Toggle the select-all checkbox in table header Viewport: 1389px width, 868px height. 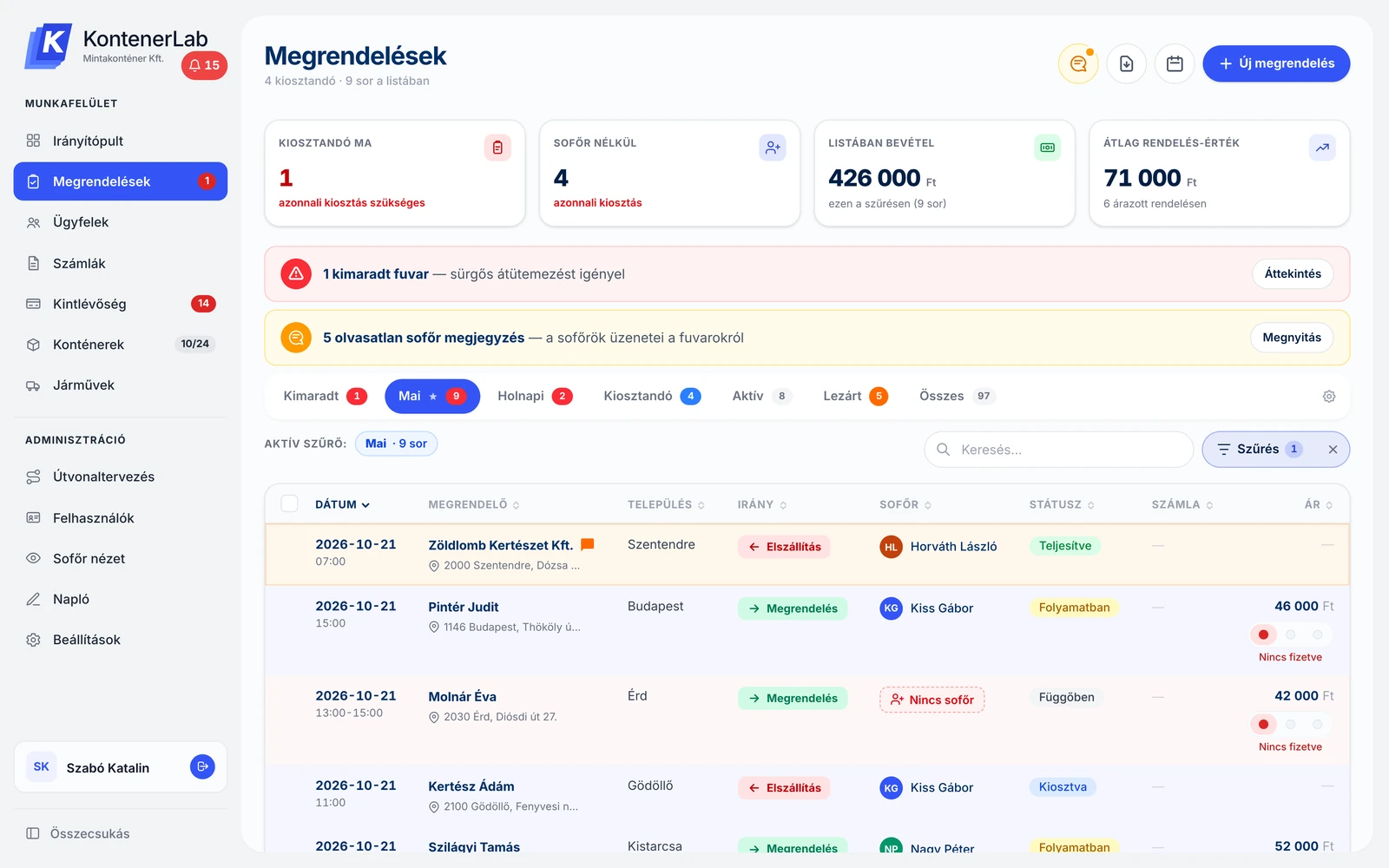pos(290,504)
